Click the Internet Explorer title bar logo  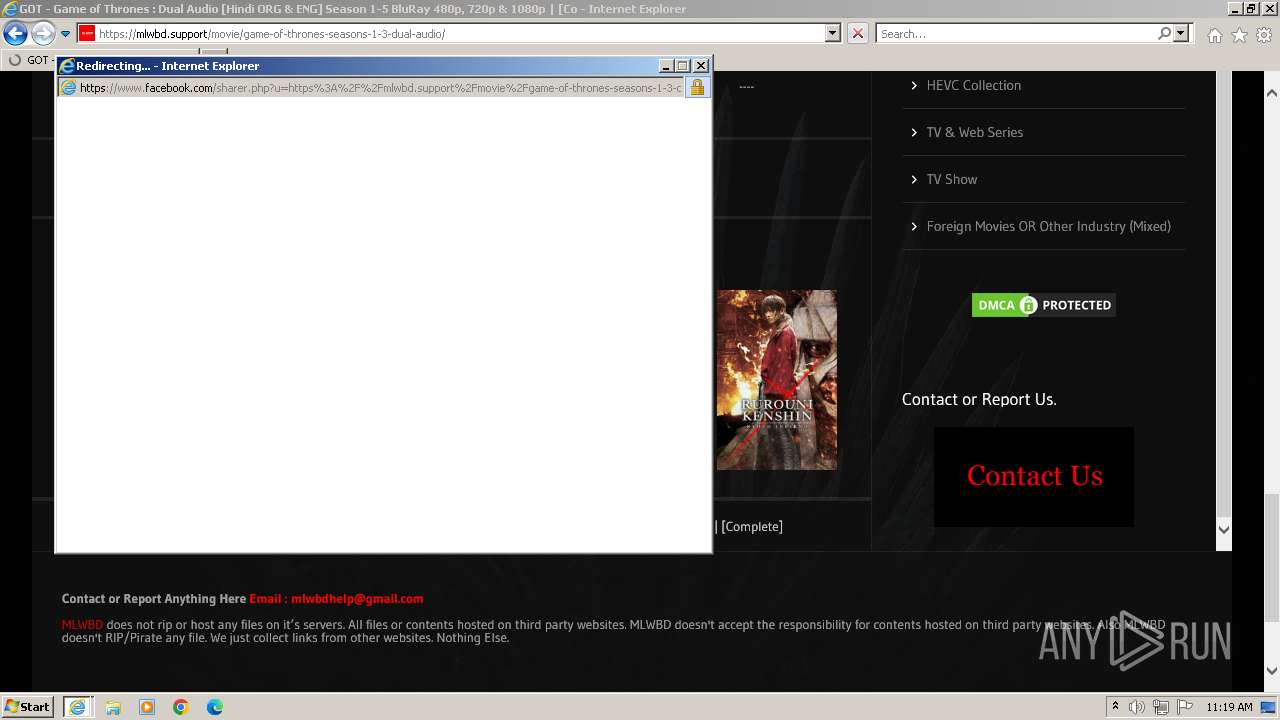[x=10, y=9]
